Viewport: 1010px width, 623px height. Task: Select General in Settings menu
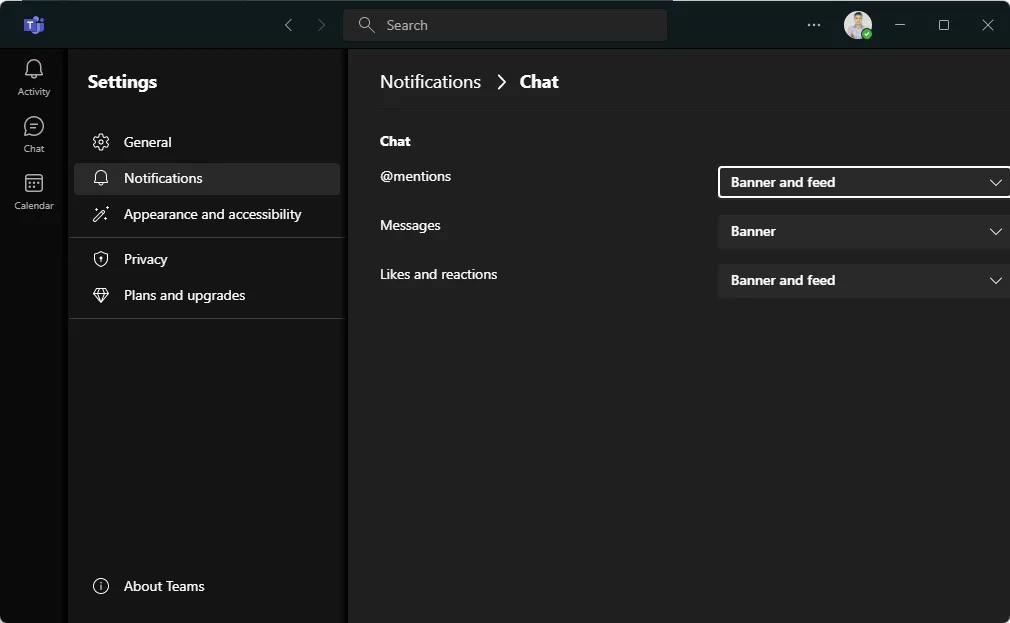pyautogui.click(x=148, y=142)
